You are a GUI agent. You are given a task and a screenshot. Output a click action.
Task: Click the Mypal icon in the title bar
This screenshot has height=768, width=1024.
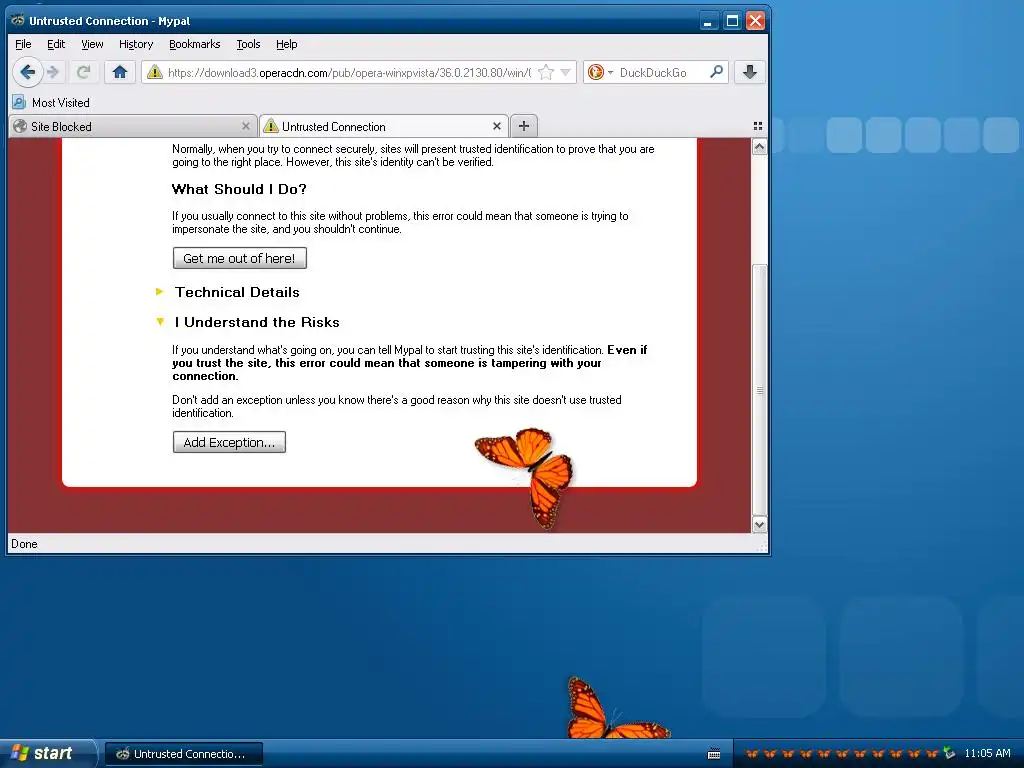(x=18, y=20)
